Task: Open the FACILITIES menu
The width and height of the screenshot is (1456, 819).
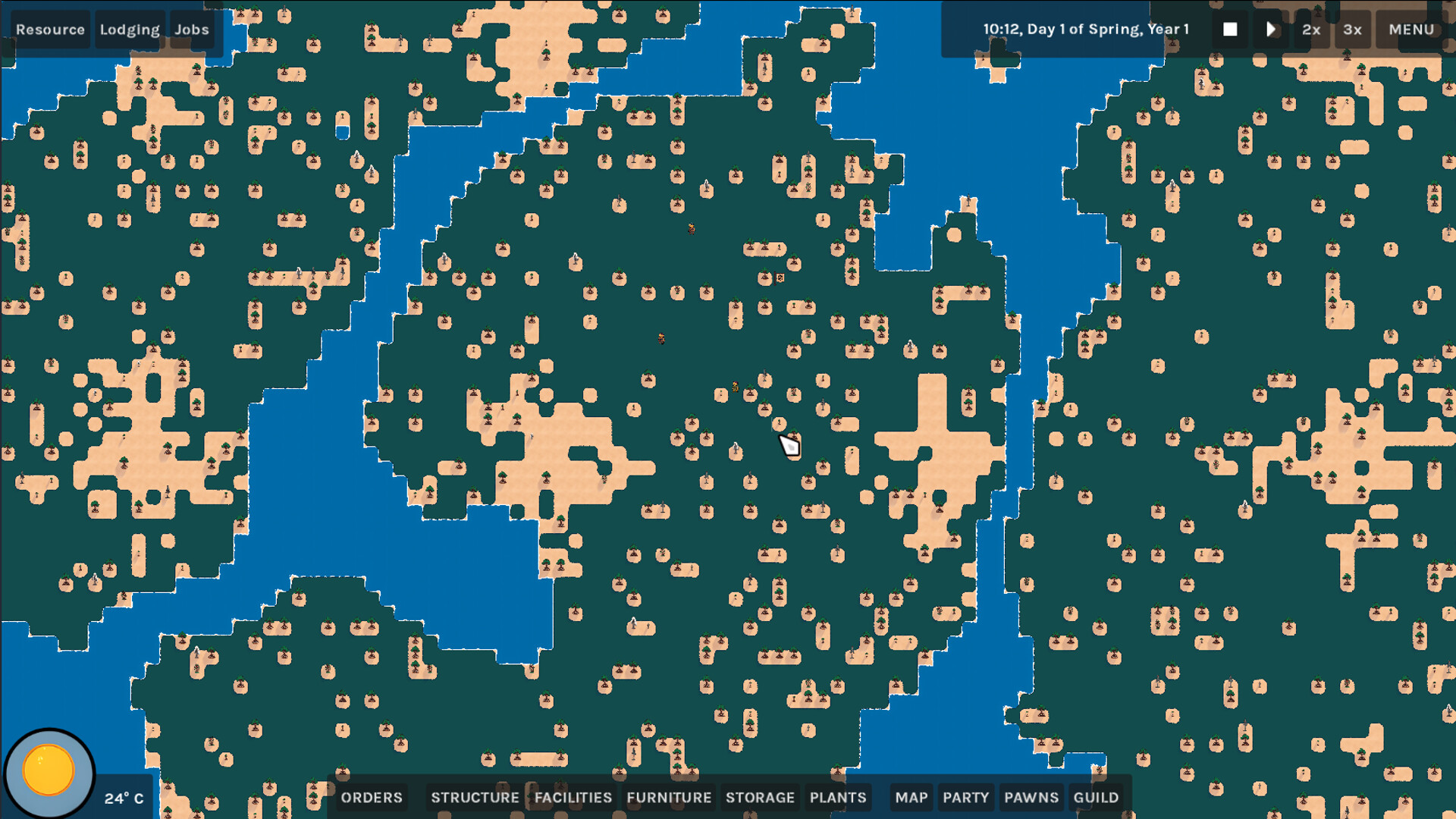Action: tap(574, 797)
